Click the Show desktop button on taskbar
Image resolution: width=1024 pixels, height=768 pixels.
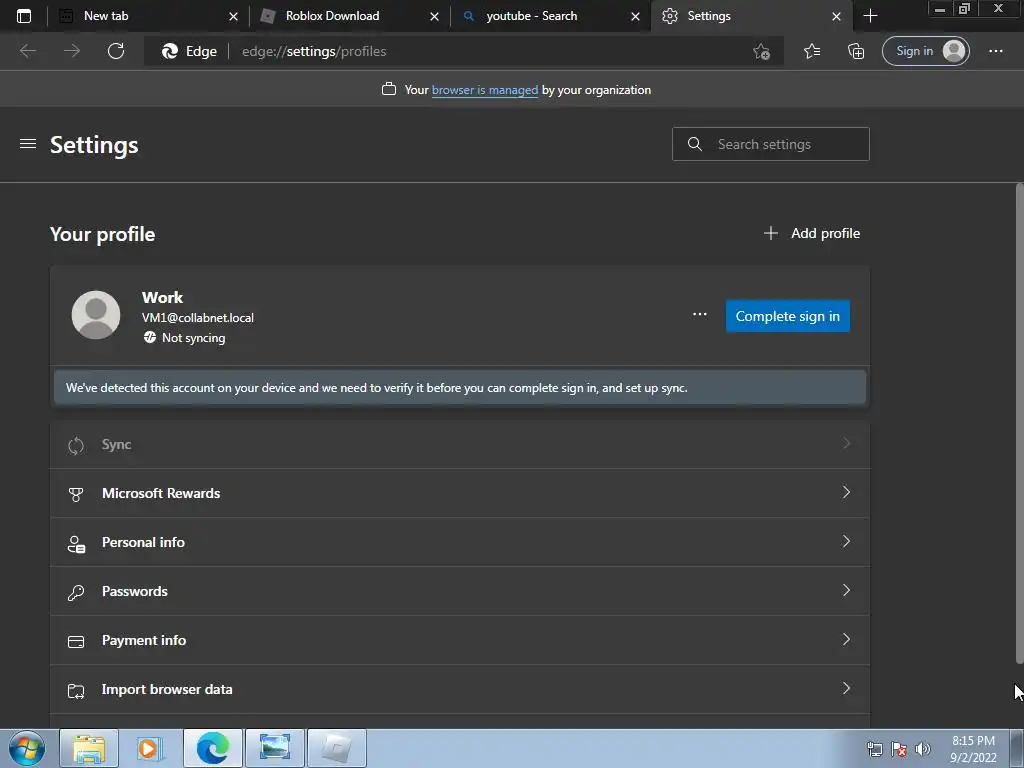click(x=1016, y=748)
